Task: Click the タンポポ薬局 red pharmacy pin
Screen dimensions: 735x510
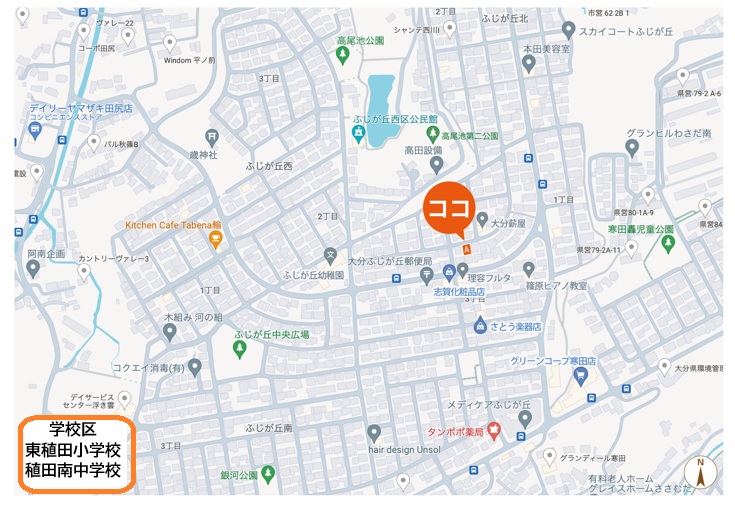Action: click(494, 431)
